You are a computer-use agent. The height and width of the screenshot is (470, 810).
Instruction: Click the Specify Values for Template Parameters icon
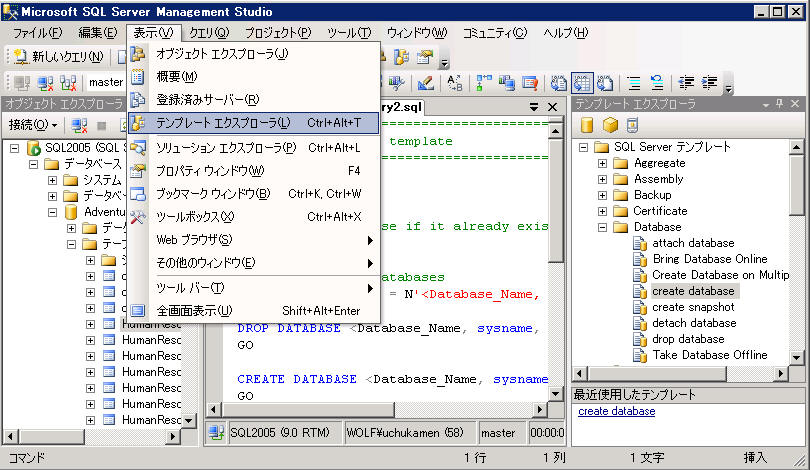(454, 83)
